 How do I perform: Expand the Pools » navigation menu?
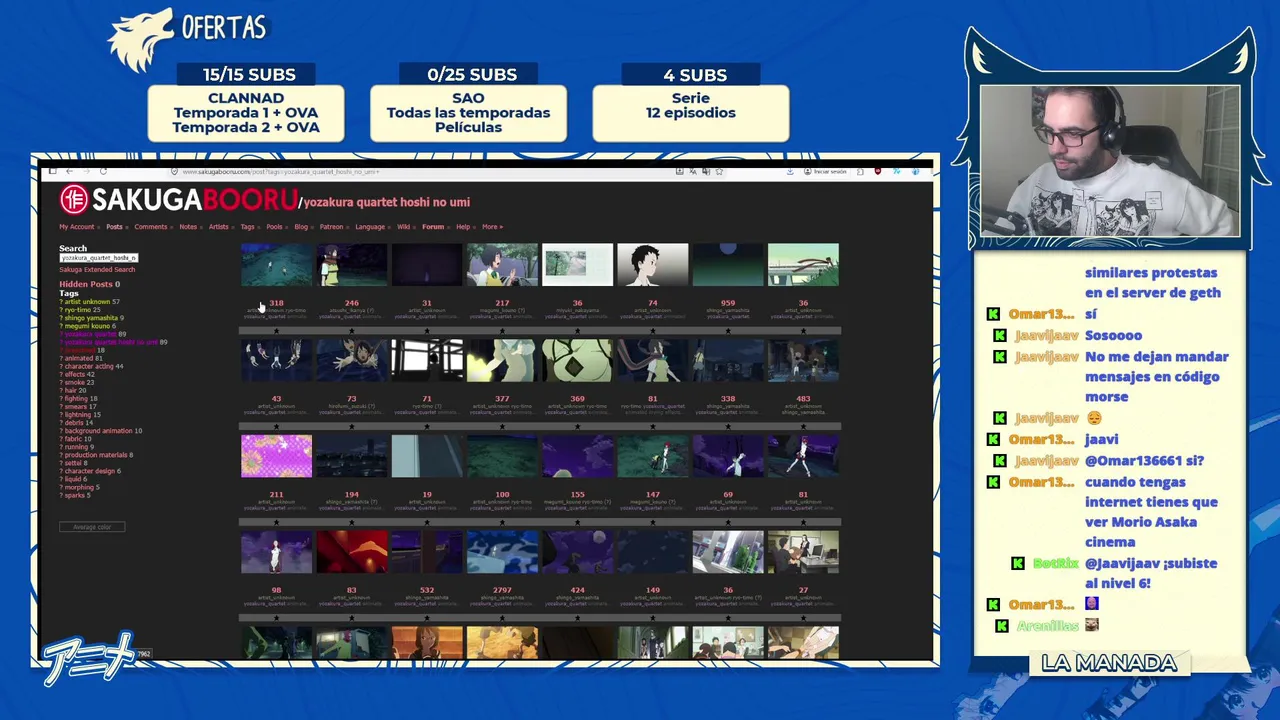[x=276, y=227]
